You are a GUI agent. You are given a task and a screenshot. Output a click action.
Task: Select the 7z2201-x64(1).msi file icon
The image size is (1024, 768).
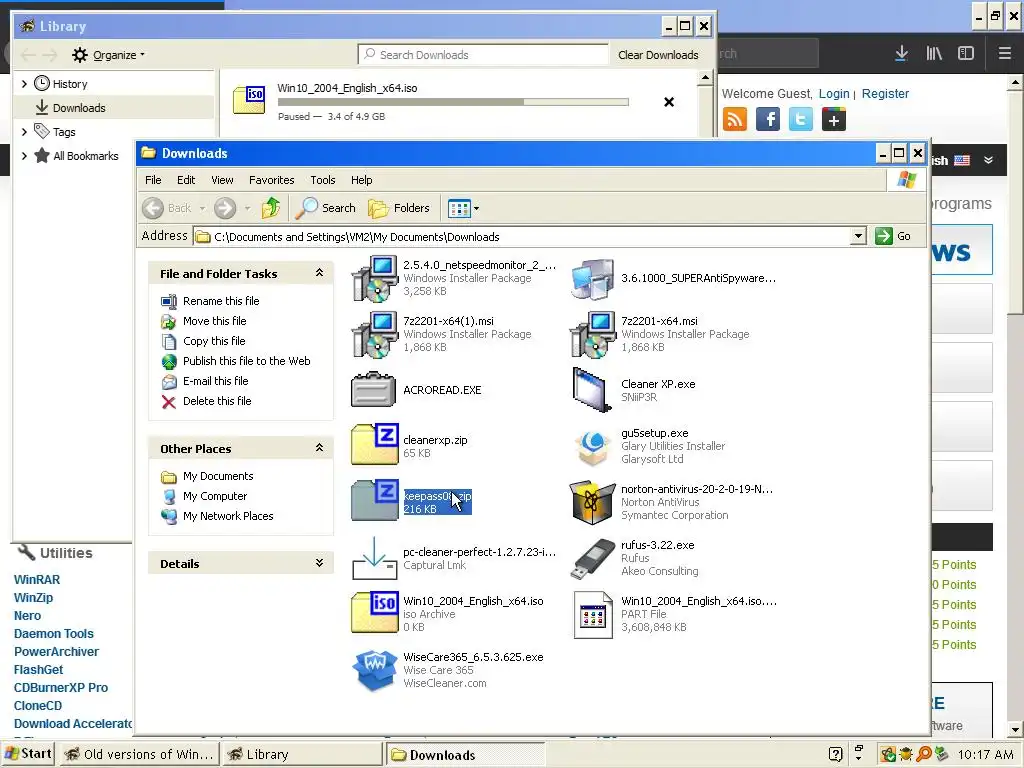[374, 334]
